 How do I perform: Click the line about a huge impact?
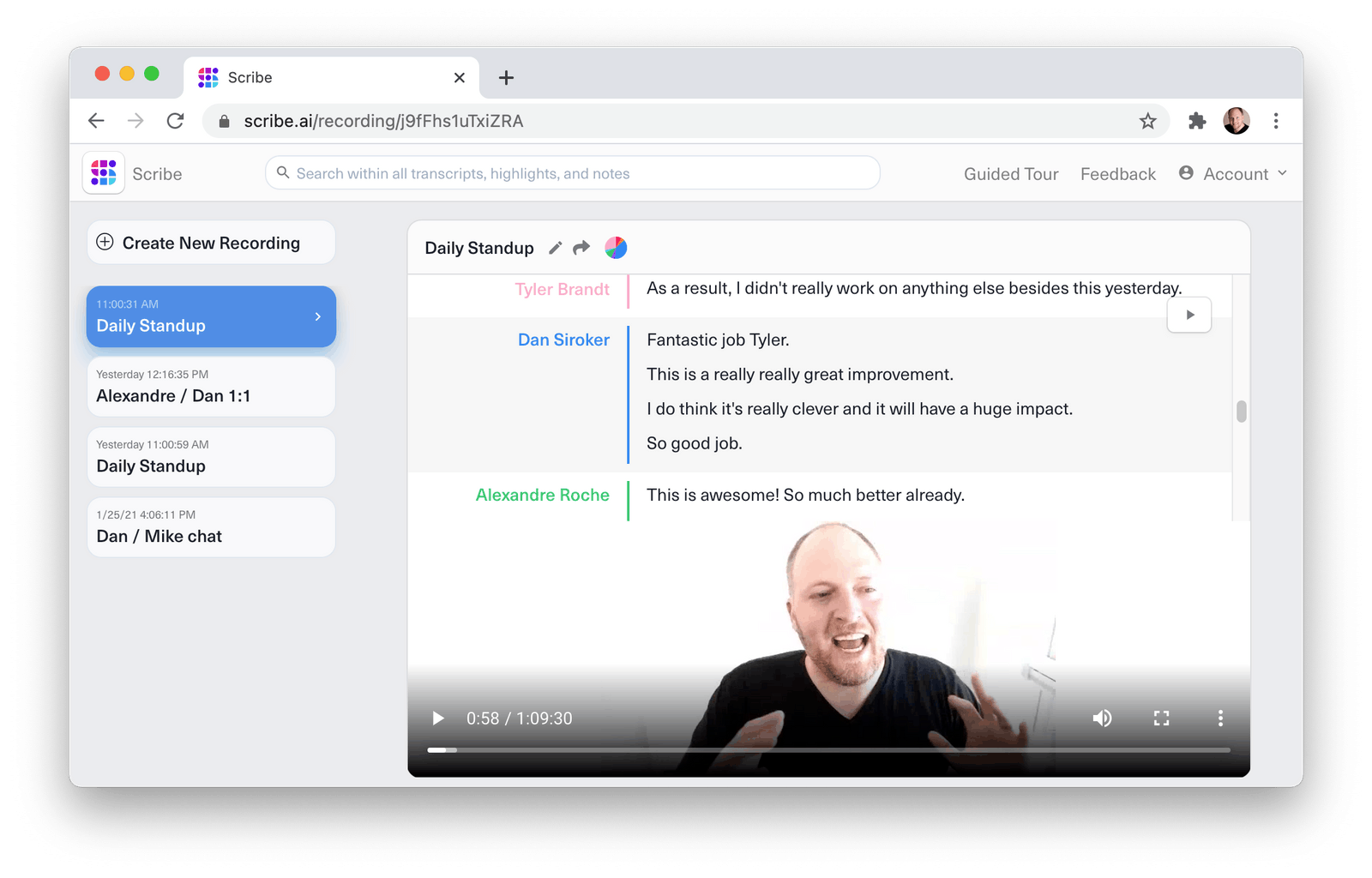click(x=859, y=409)
